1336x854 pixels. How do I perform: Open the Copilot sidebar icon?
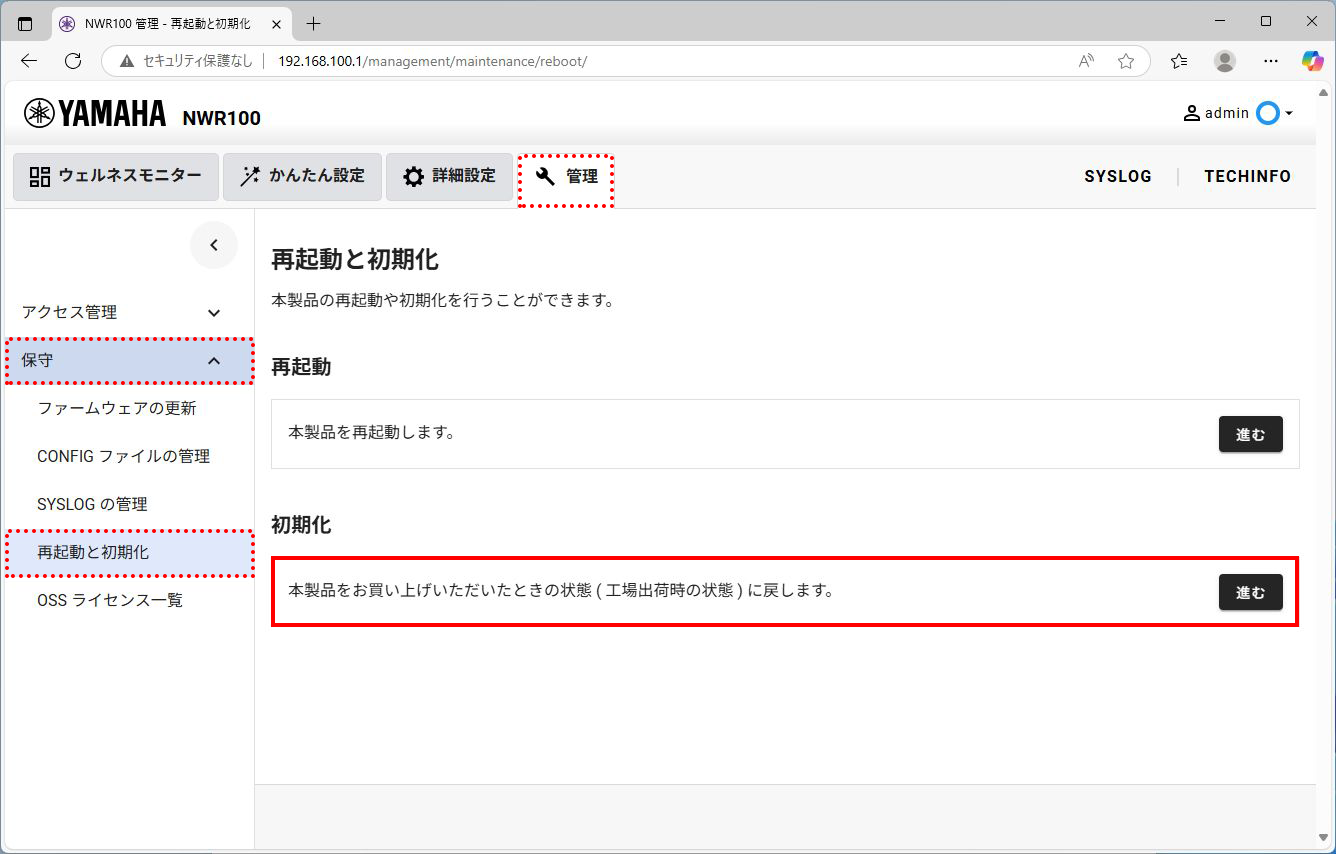(1312, 61)
